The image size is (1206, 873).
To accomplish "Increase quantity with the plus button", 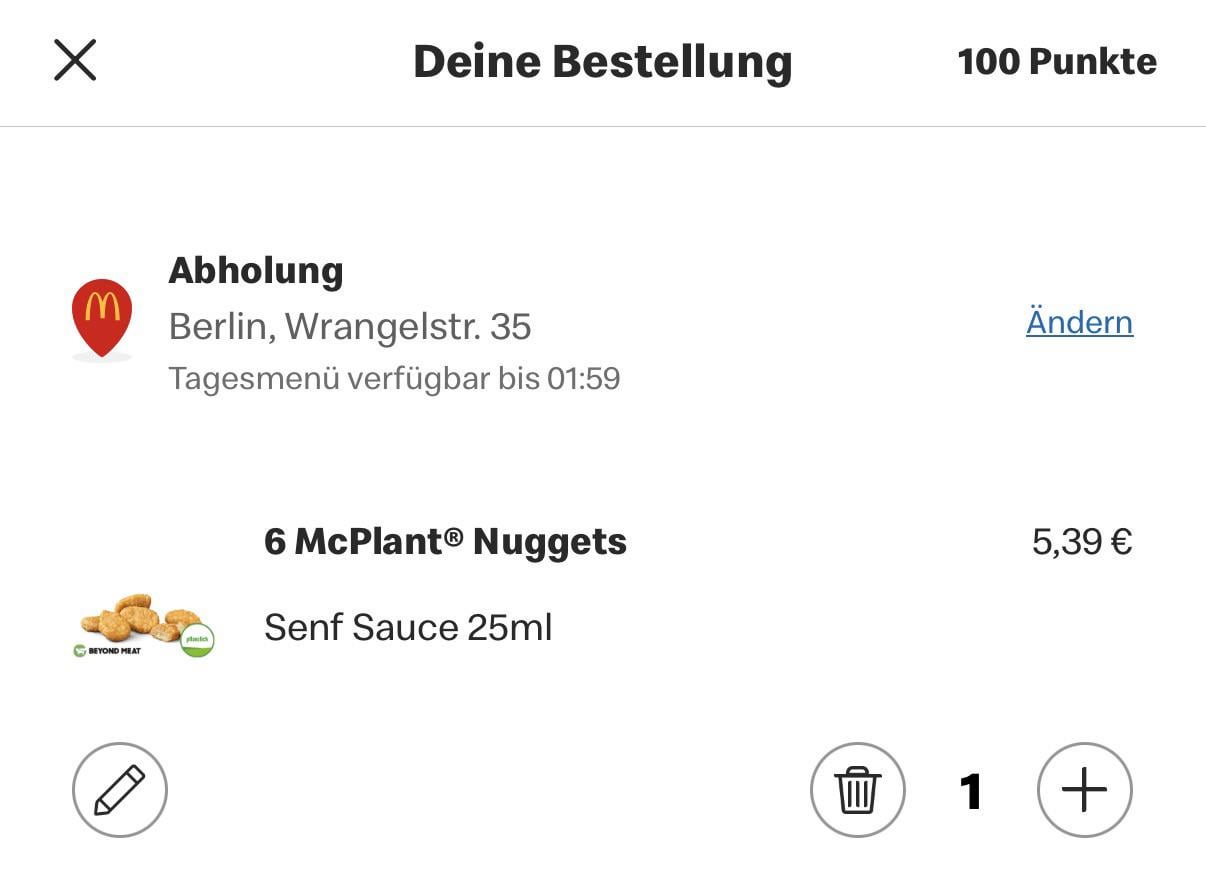I will pyautogui.click(x=1084, y=790).
